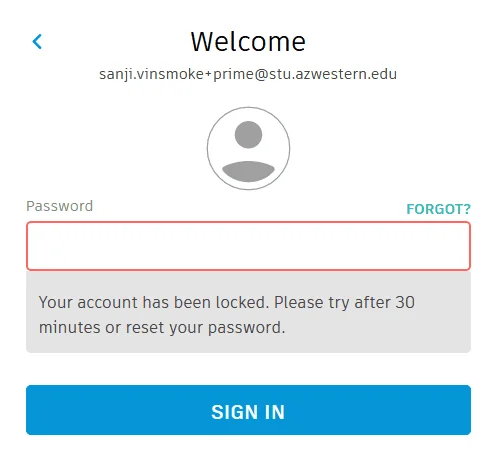Click the Password field label
The height and width of the screenshot is (454, 486).
pyautogui.click(x=60, y=206)
